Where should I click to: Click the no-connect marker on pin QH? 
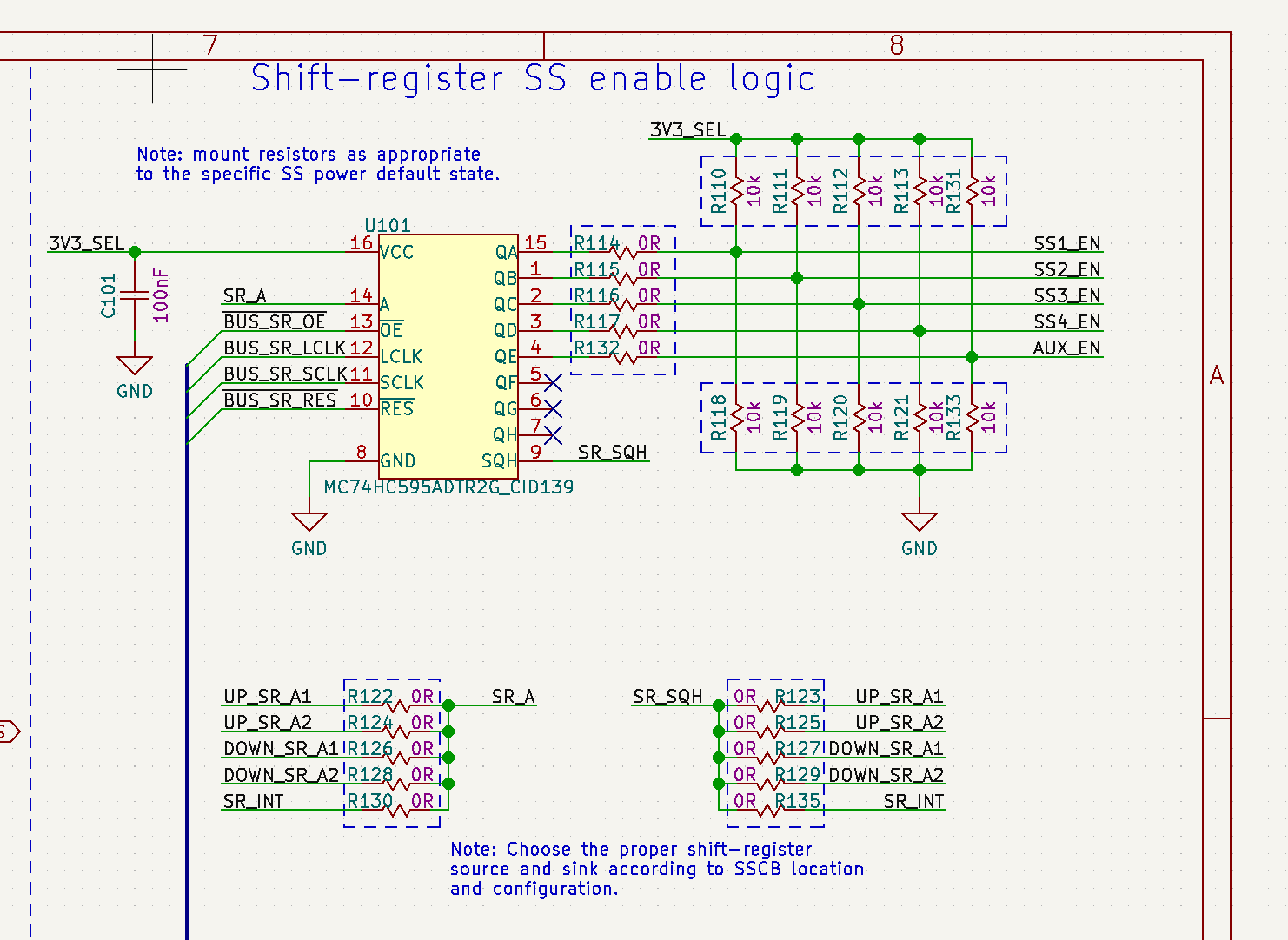click(553, 434)
